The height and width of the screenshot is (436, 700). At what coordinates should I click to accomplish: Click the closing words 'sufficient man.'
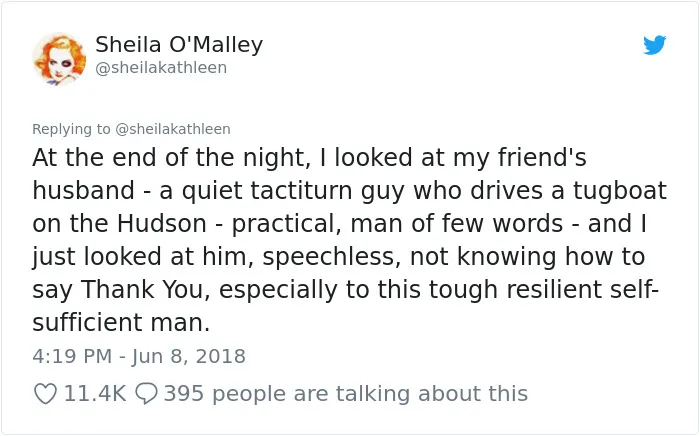[121, 322]
